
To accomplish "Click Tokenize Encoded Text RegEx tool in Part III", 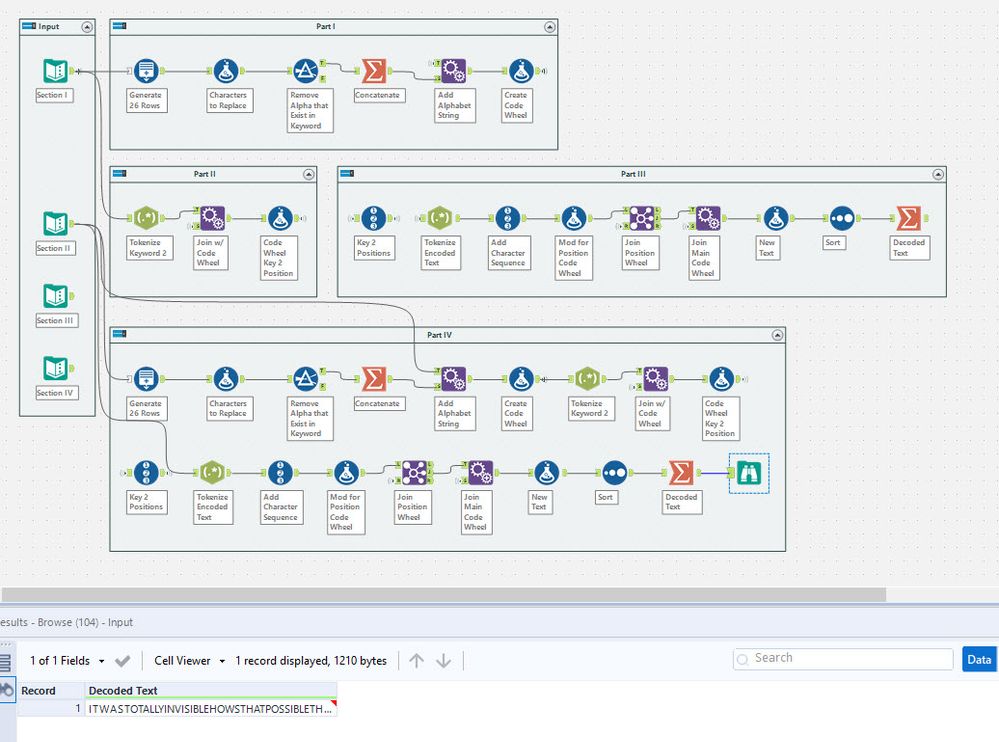I will click(x=440, y=218).
